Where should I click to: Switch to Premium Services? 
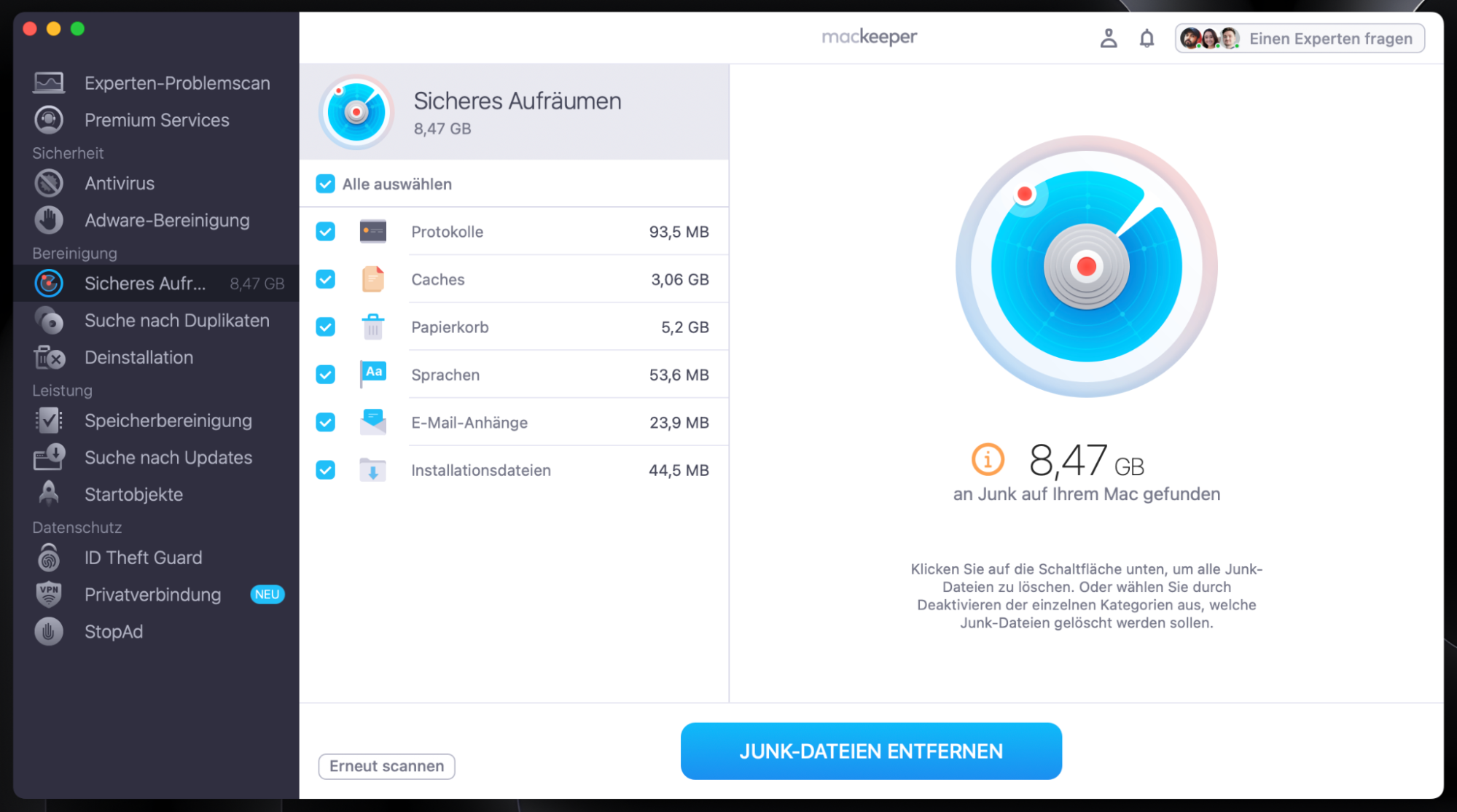click(x=156, y=120)
